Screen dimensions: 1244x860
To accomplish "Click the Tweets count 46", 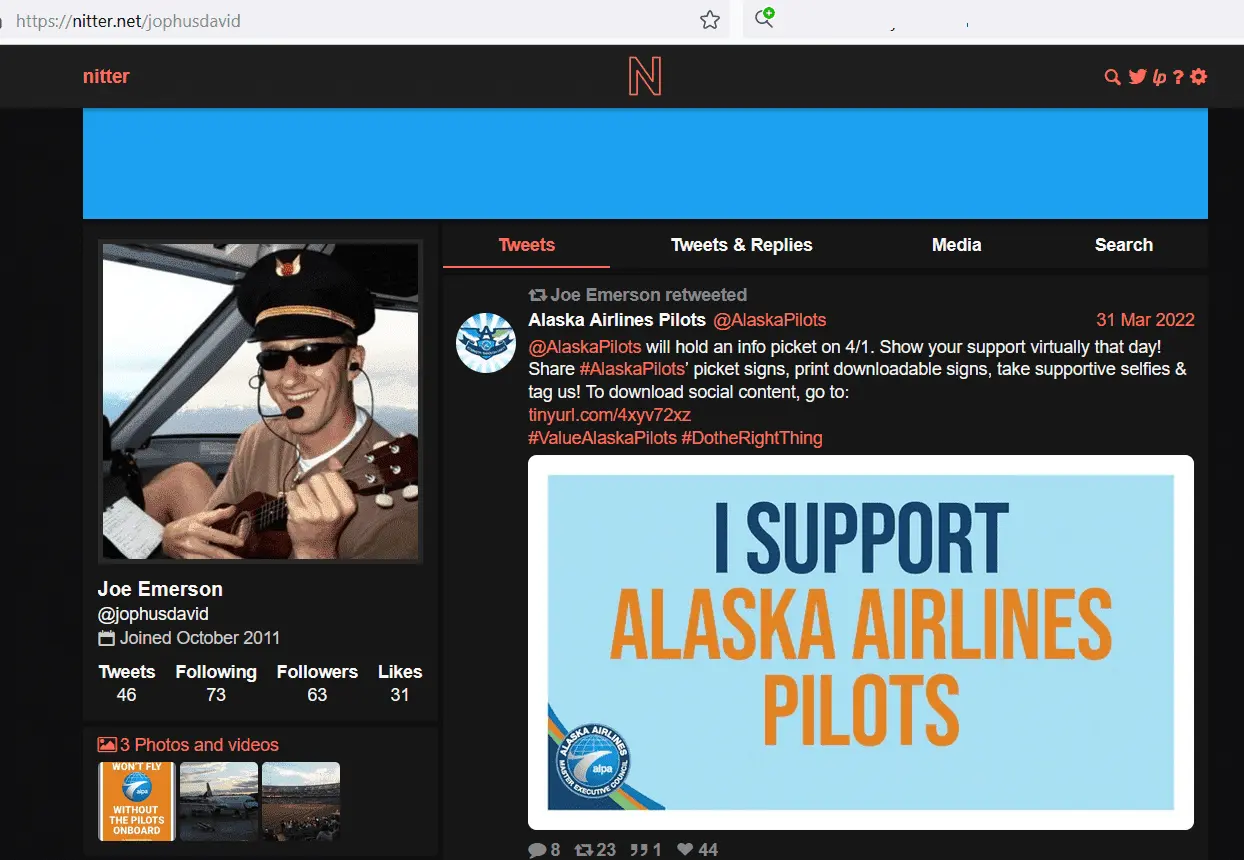I will pos(126,695).
